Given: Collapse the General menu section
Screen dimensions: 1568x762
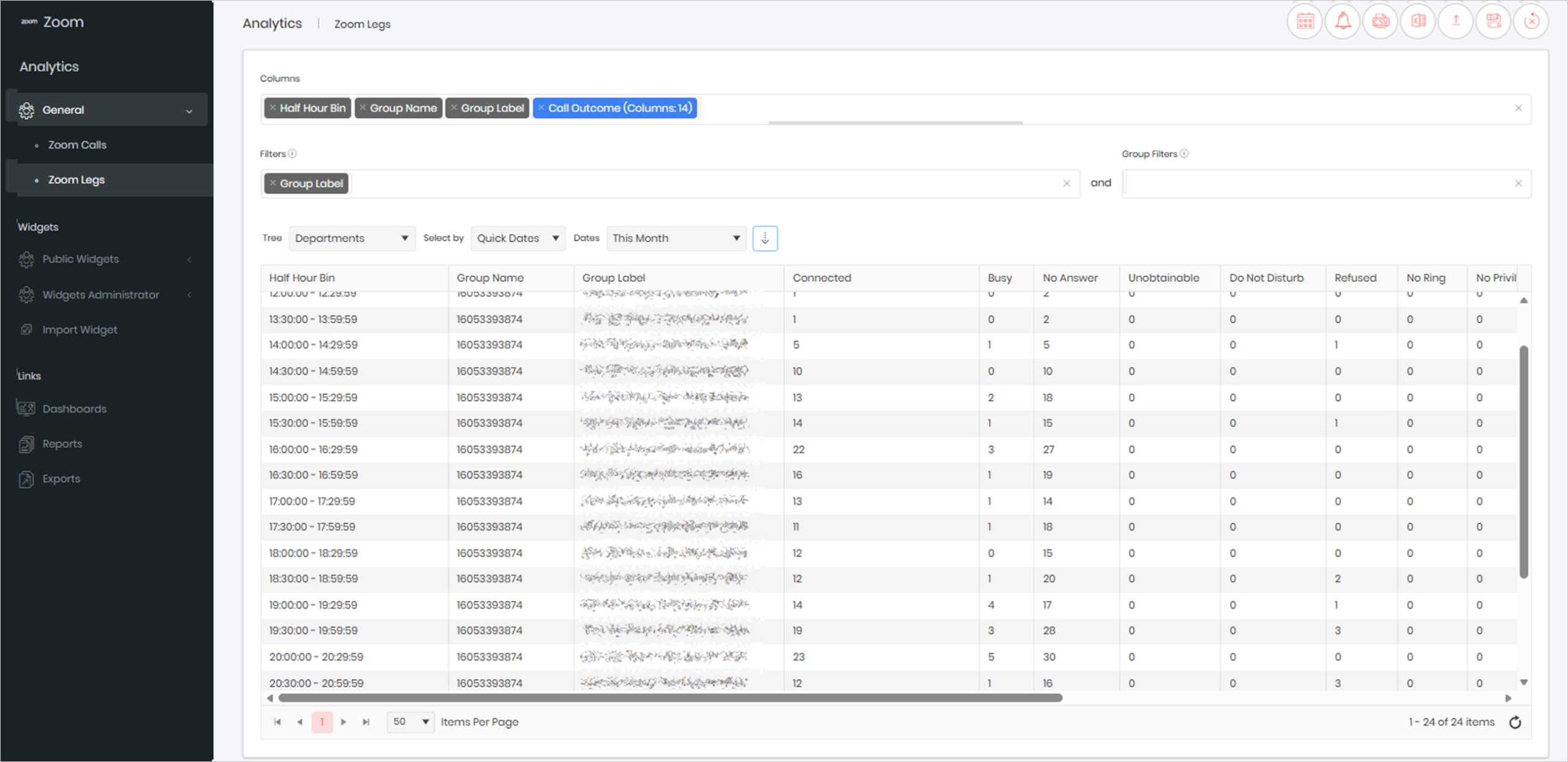Looking at the screenshot, I should pyautogui.click(x=107, y=110).
